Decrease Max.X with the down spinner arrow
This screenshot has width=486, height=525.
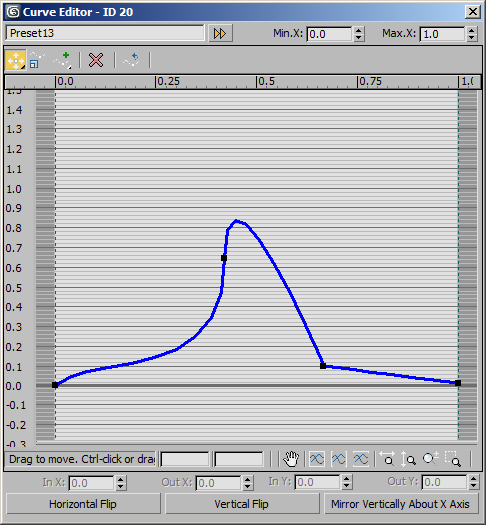tap(472, 38)
